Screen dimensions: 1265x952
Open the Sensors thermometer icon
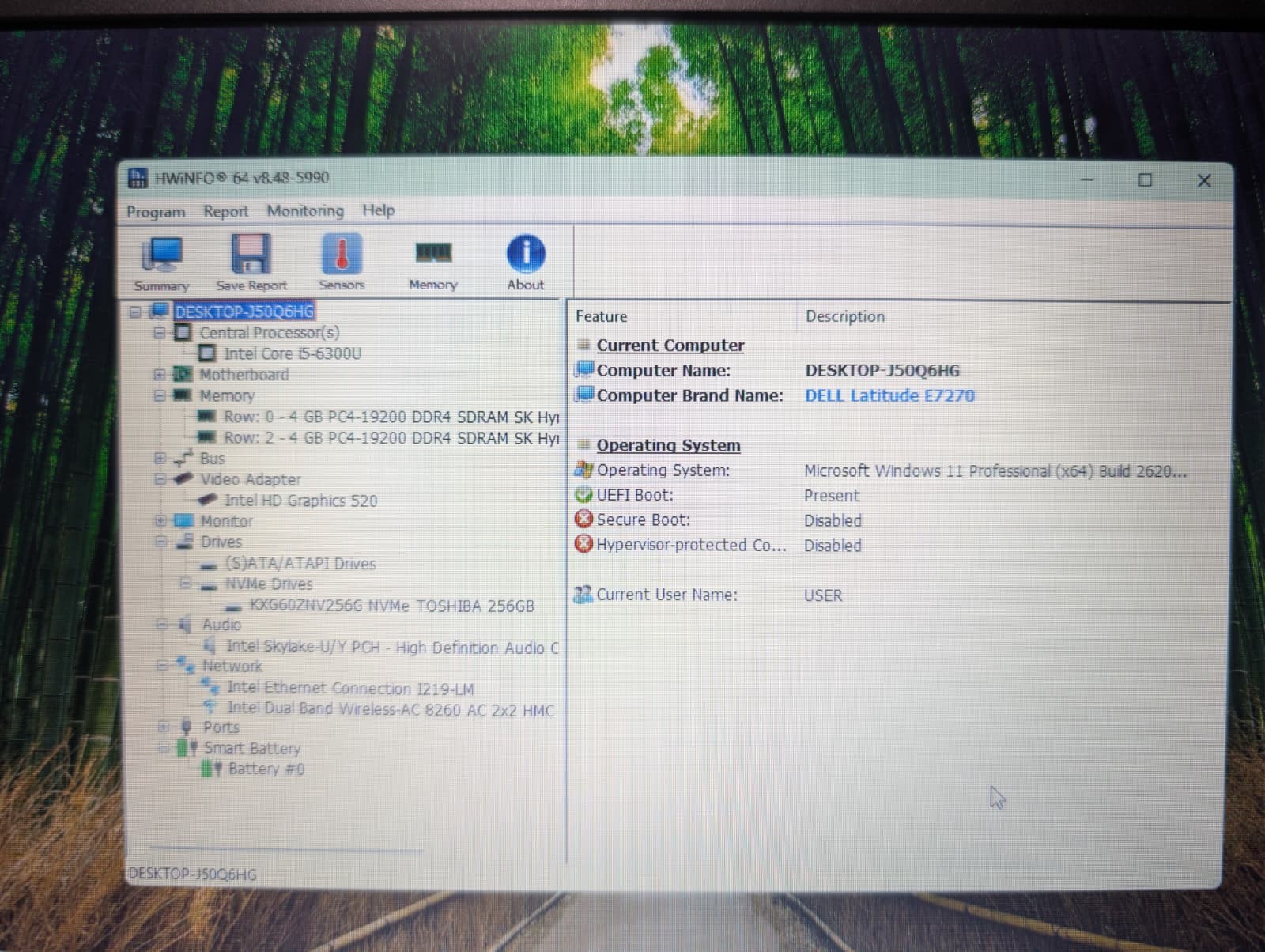342,254
